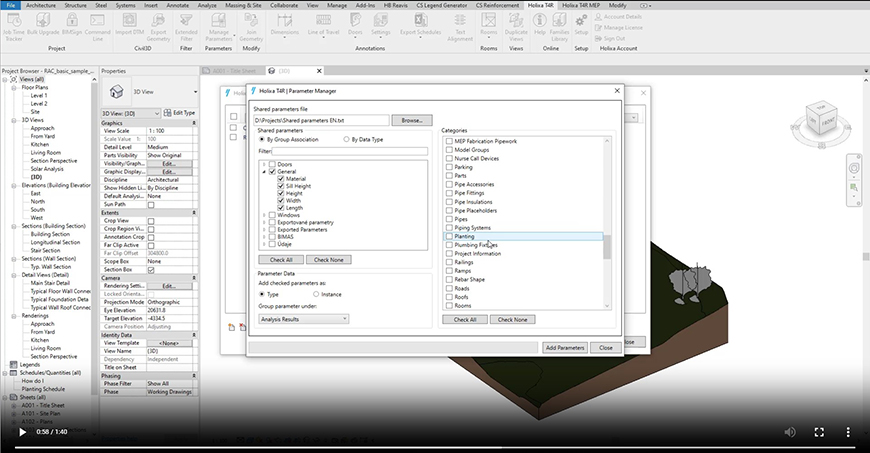The width and height of the screenshot is (870, 453).
Task: Select the Import DTM icon
Action: [129, 25]
